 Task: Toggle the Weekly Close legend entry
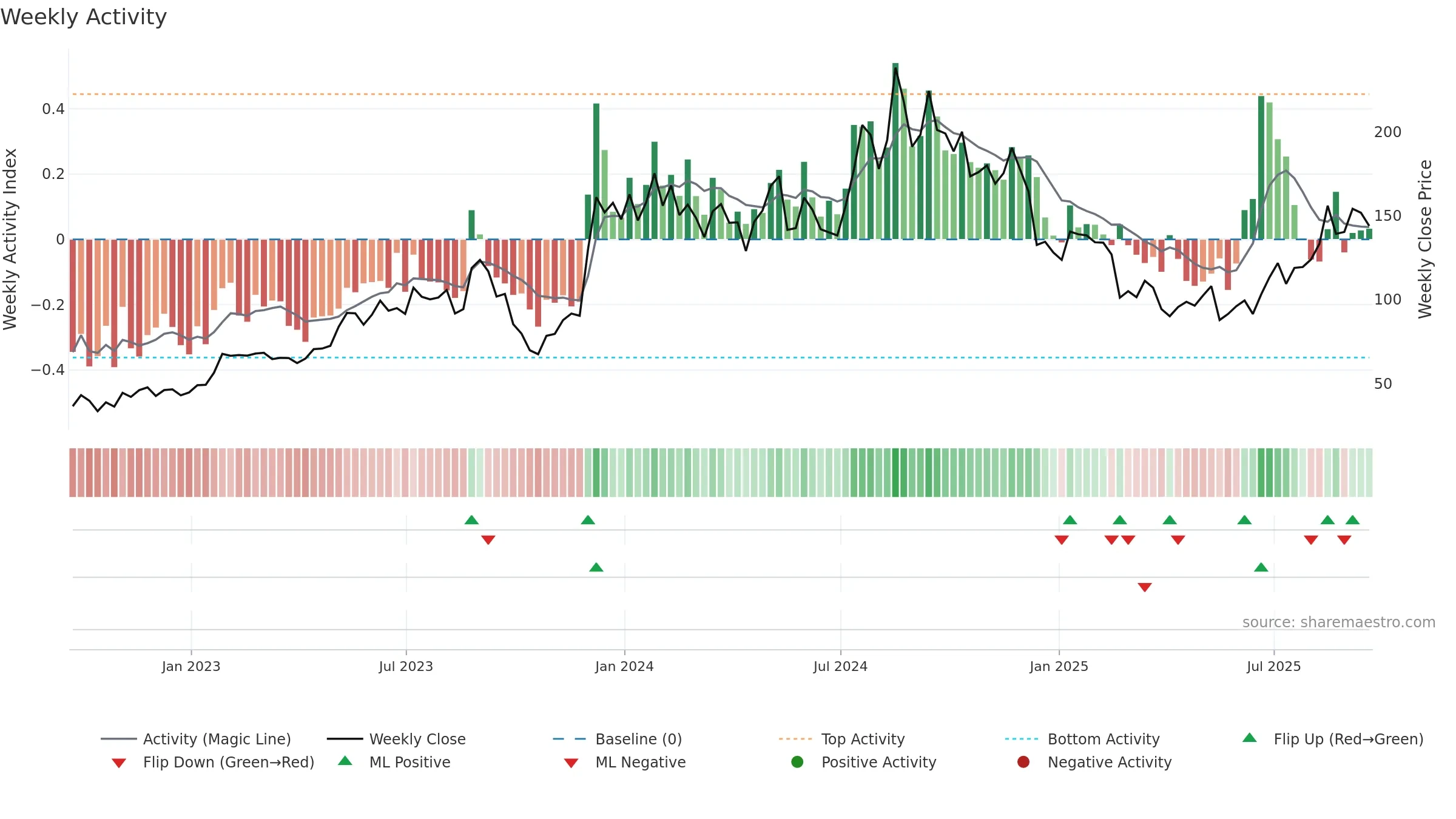click(x=396, y=739)
